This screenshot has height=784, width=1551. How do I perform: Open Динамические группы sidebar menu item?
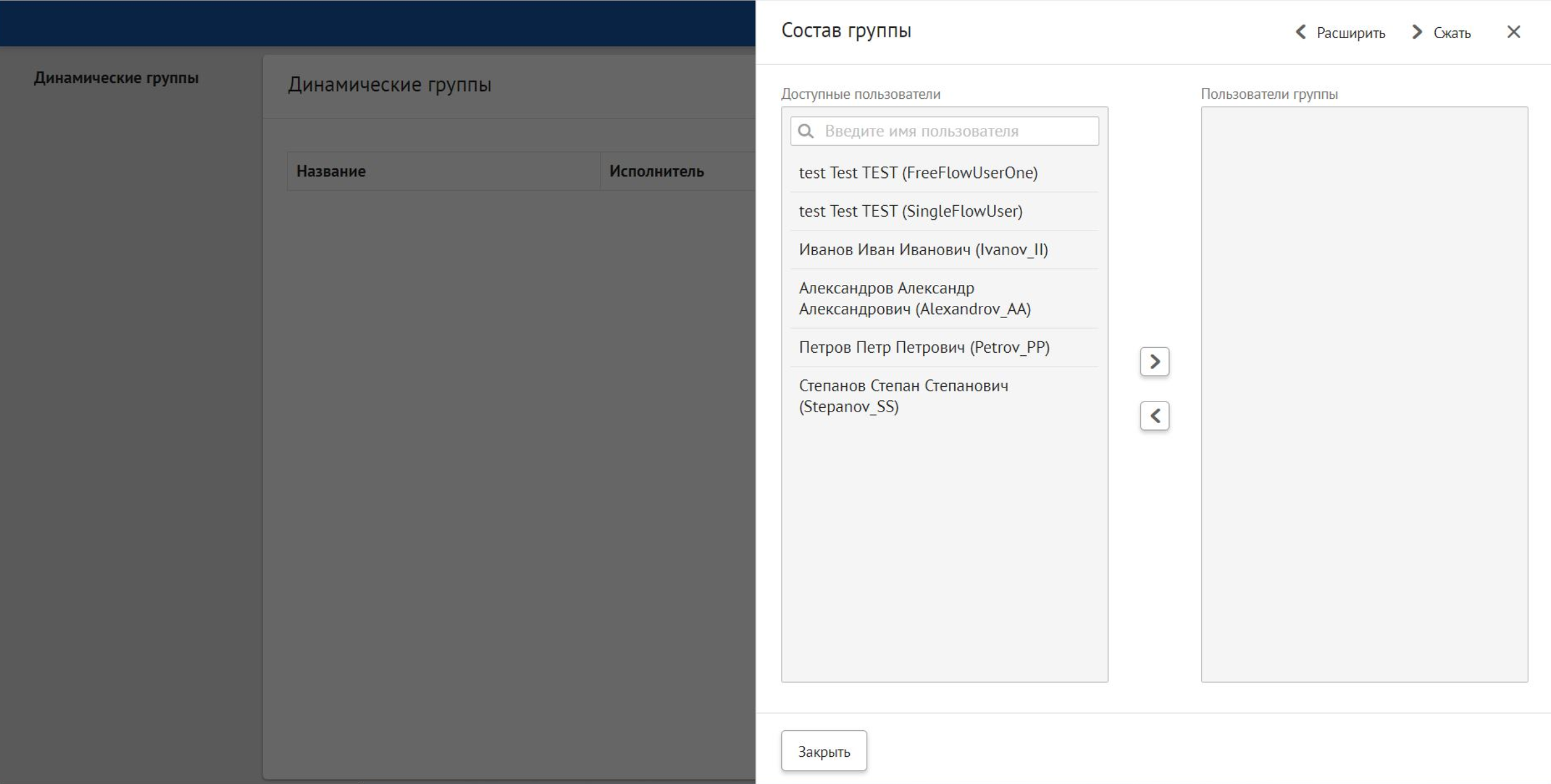[x=116, y=78]
